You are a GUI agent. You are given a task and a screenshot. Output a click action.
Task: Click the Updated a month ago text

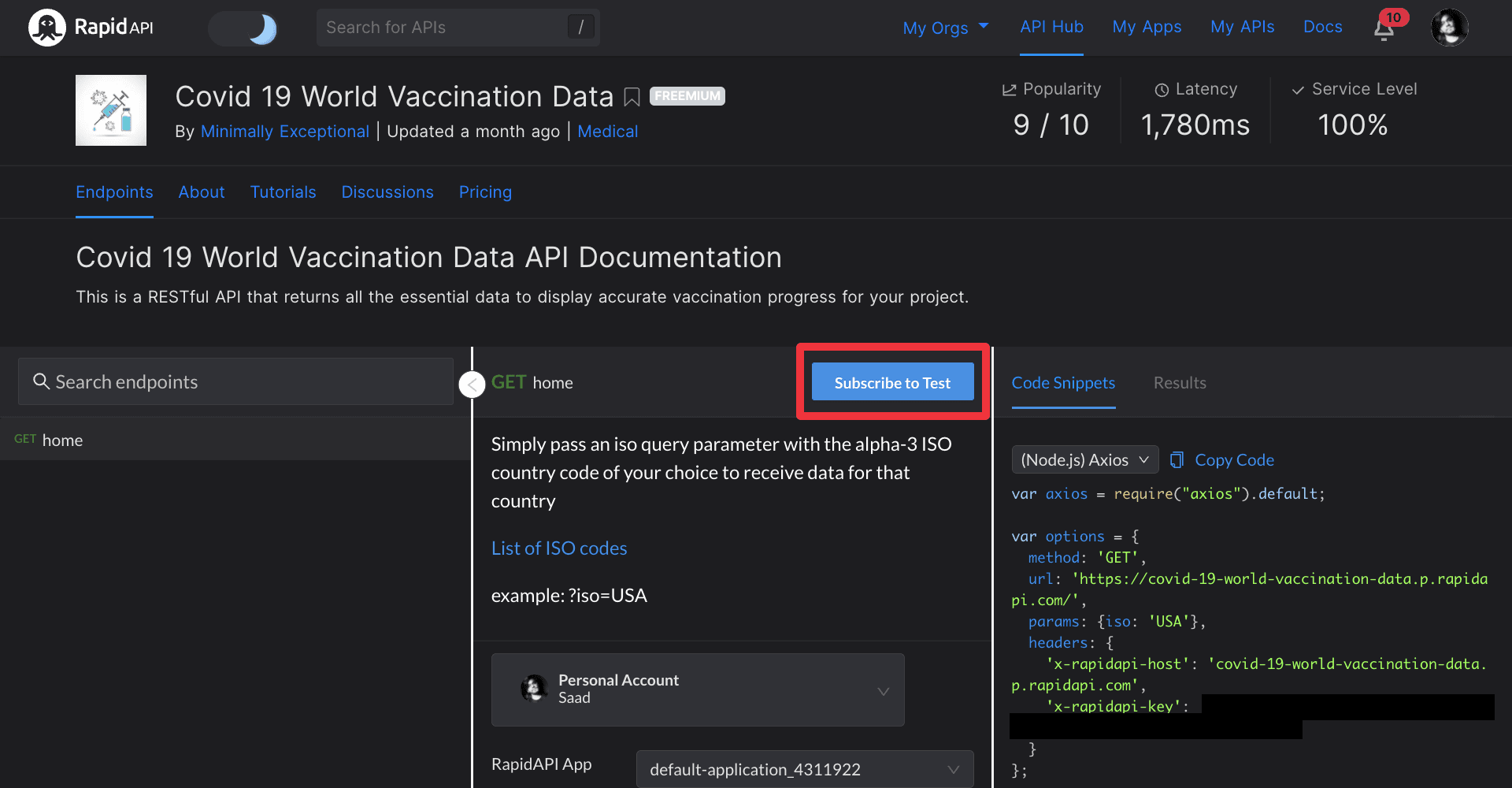pyautogui.click(x=473, y=132)
